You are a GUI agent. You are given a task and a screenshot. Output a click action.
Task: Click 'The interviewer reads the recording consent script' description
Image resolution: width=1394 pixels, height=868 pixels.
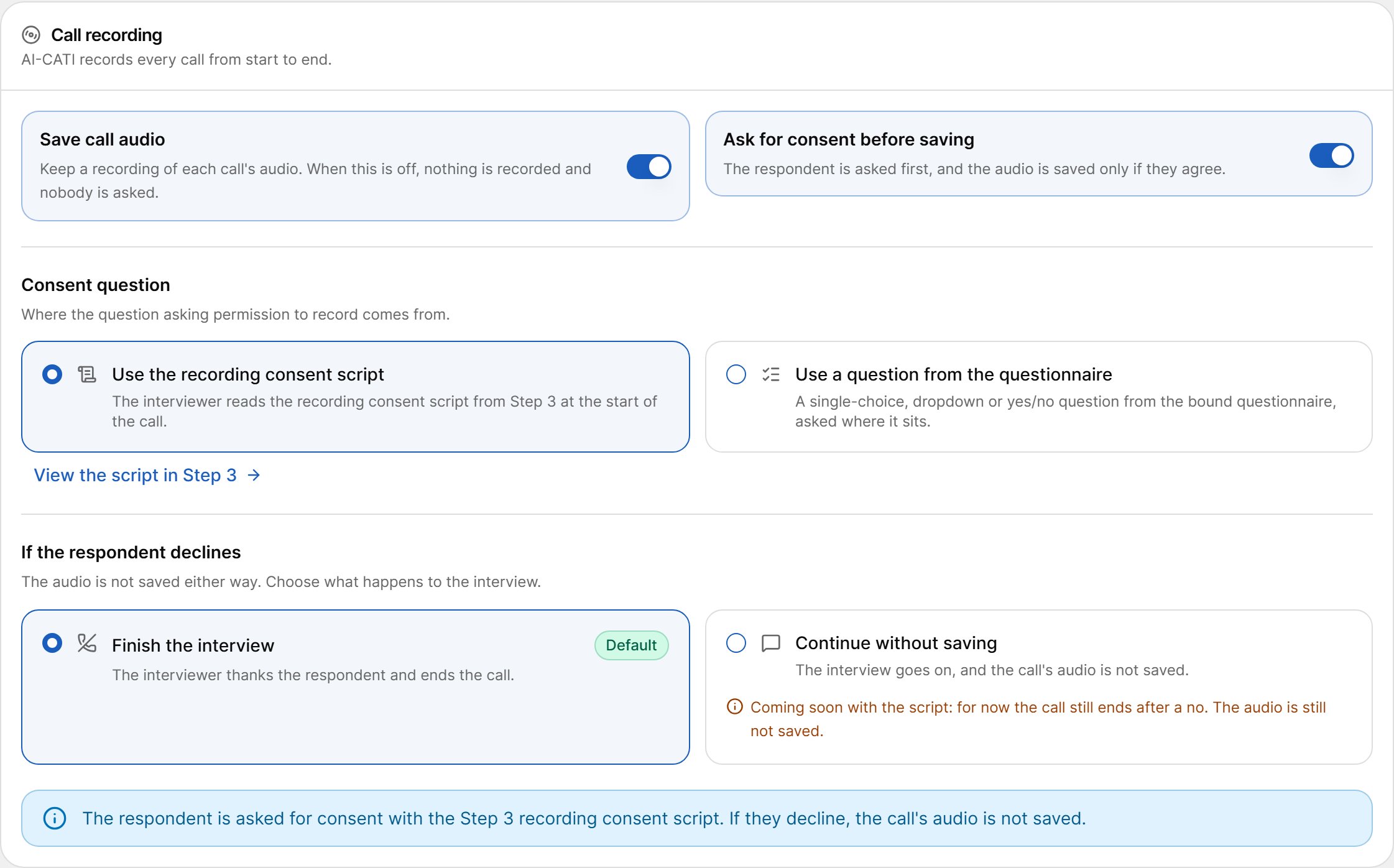[384, 412]
